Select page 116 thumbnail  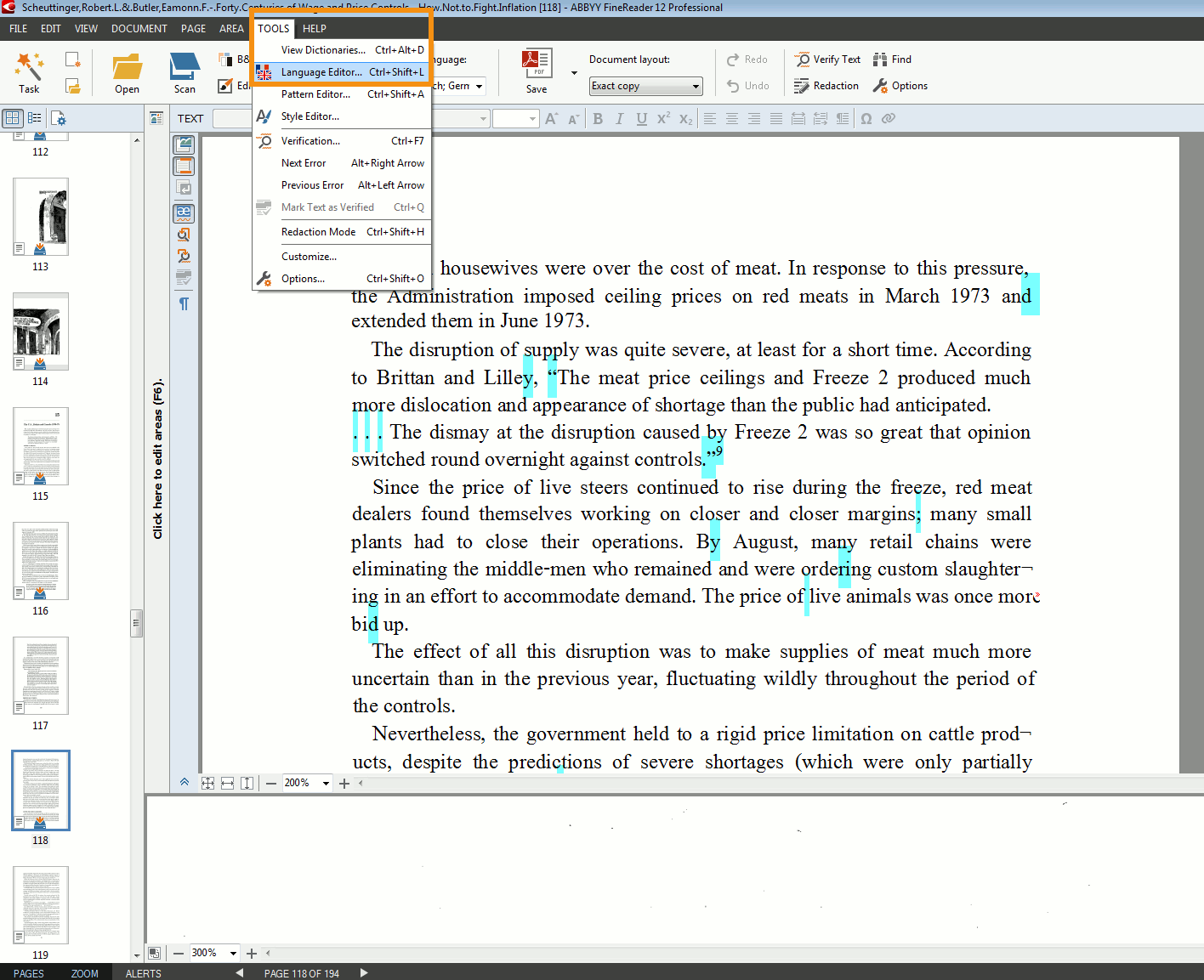(x=41, y=562)
